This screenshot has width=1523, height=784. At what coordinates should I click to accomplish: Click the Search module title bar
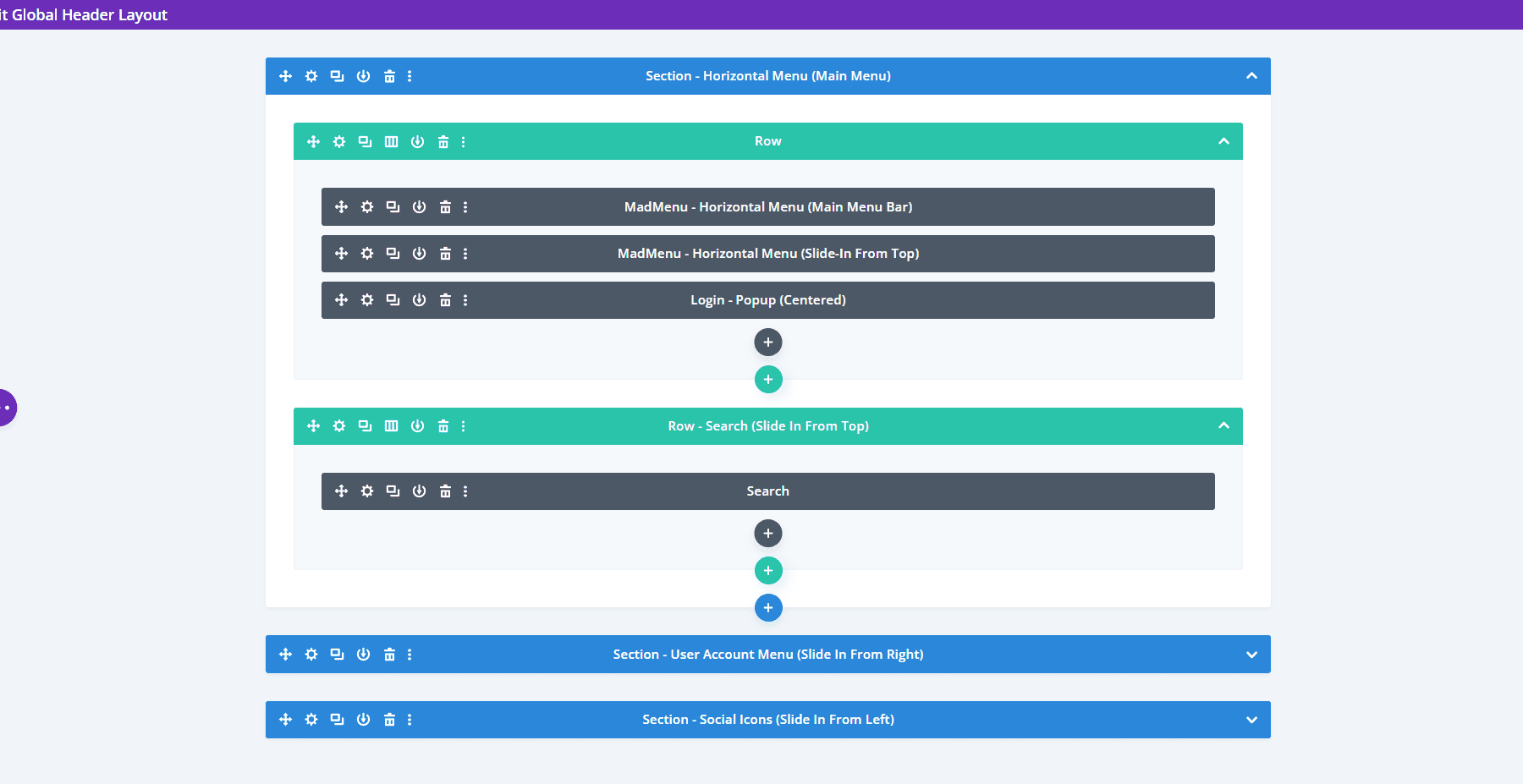(x=768, y=491)
